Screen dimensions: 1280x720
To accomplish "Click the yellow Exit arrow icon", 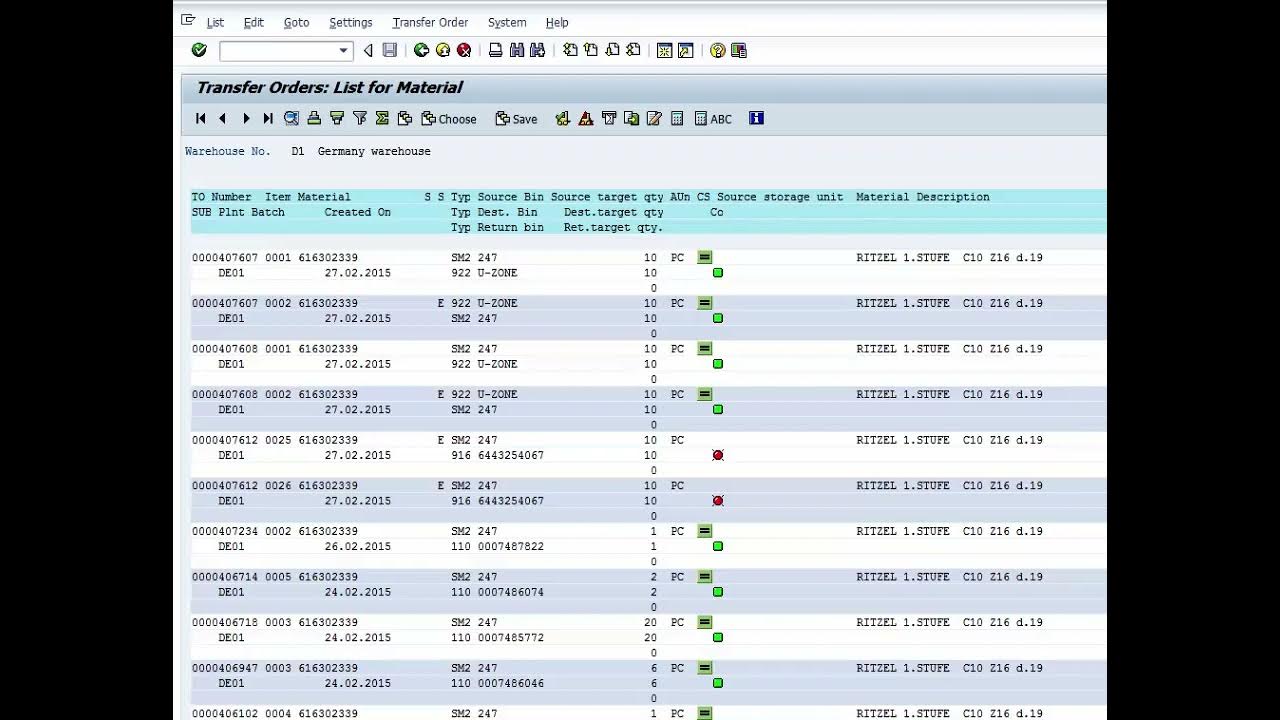I will coord(443,50).
